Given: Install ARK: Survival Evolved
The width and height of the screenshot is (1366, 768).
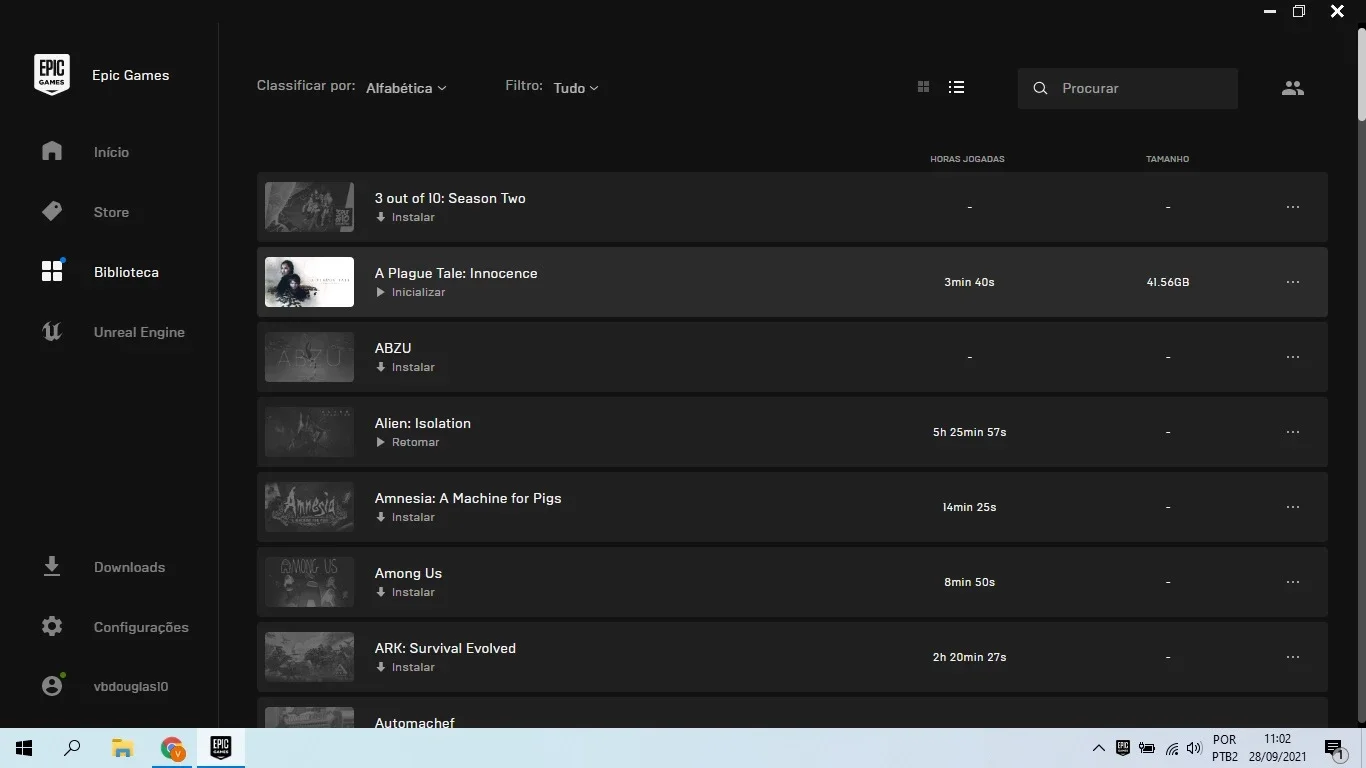Looking at the screenshot, I should [405, 667].
